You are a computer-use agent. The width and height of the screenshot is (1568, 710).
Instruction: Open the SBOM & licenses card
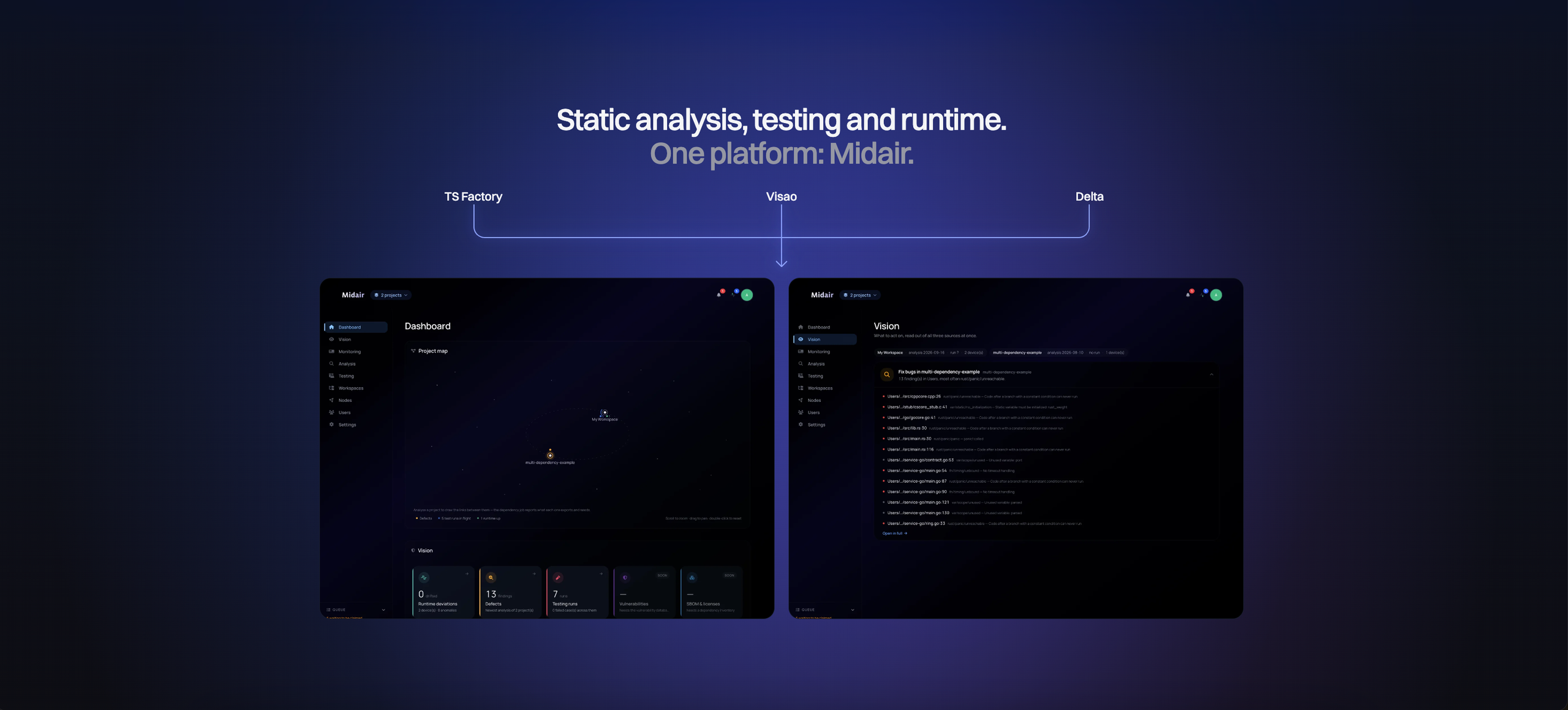coord(711,592)
